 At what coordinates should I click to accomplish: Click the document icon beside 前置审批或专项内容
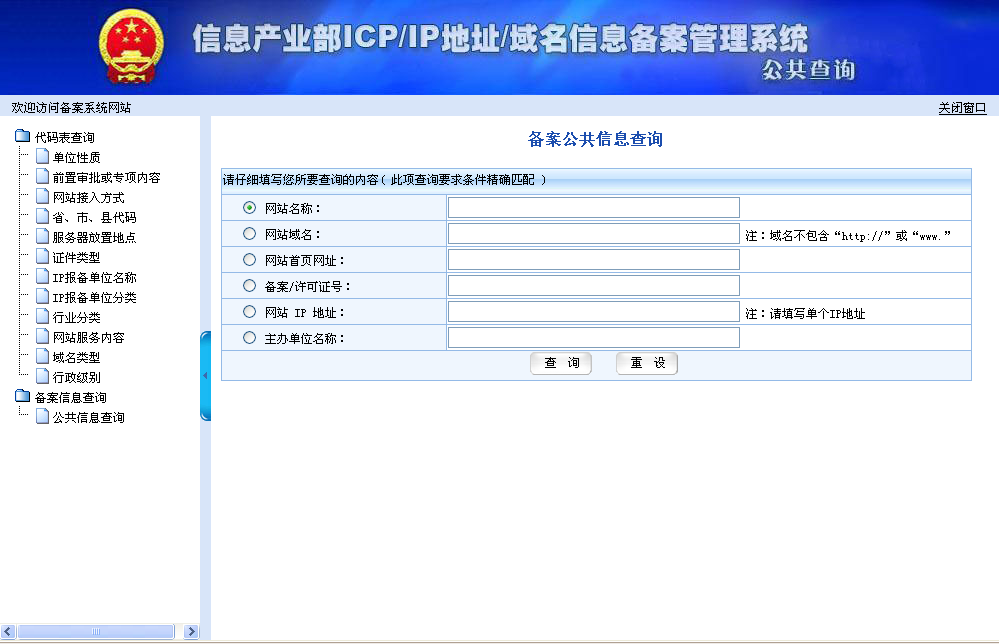pyautogui.click(x=43, y=176)
